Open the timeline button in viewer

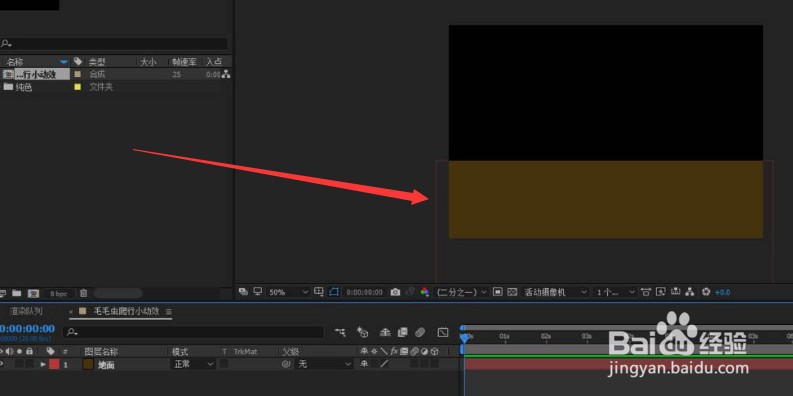675,292
